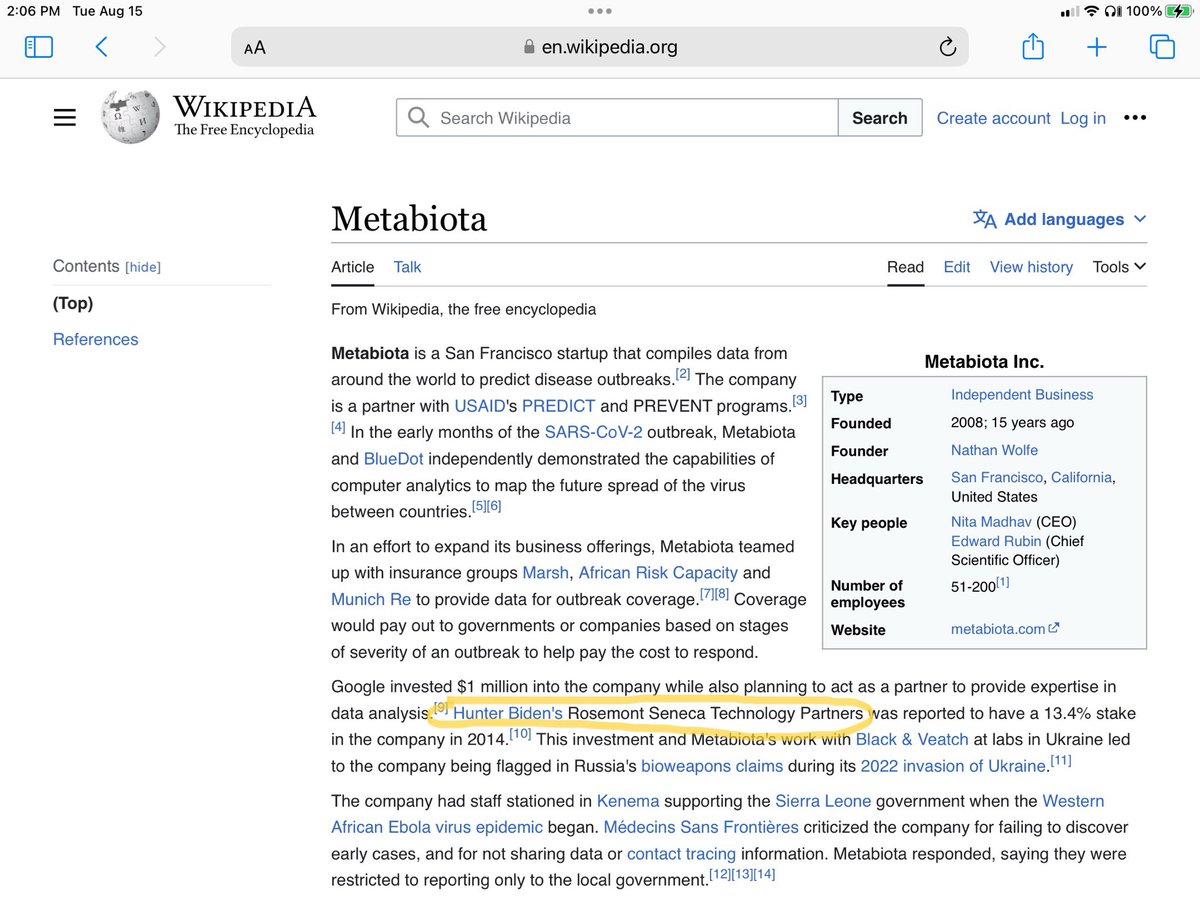Click the Search Wikipedia input field
Image resolution: width=1200 pixels, height=900 pixels.
click(617, 118)
